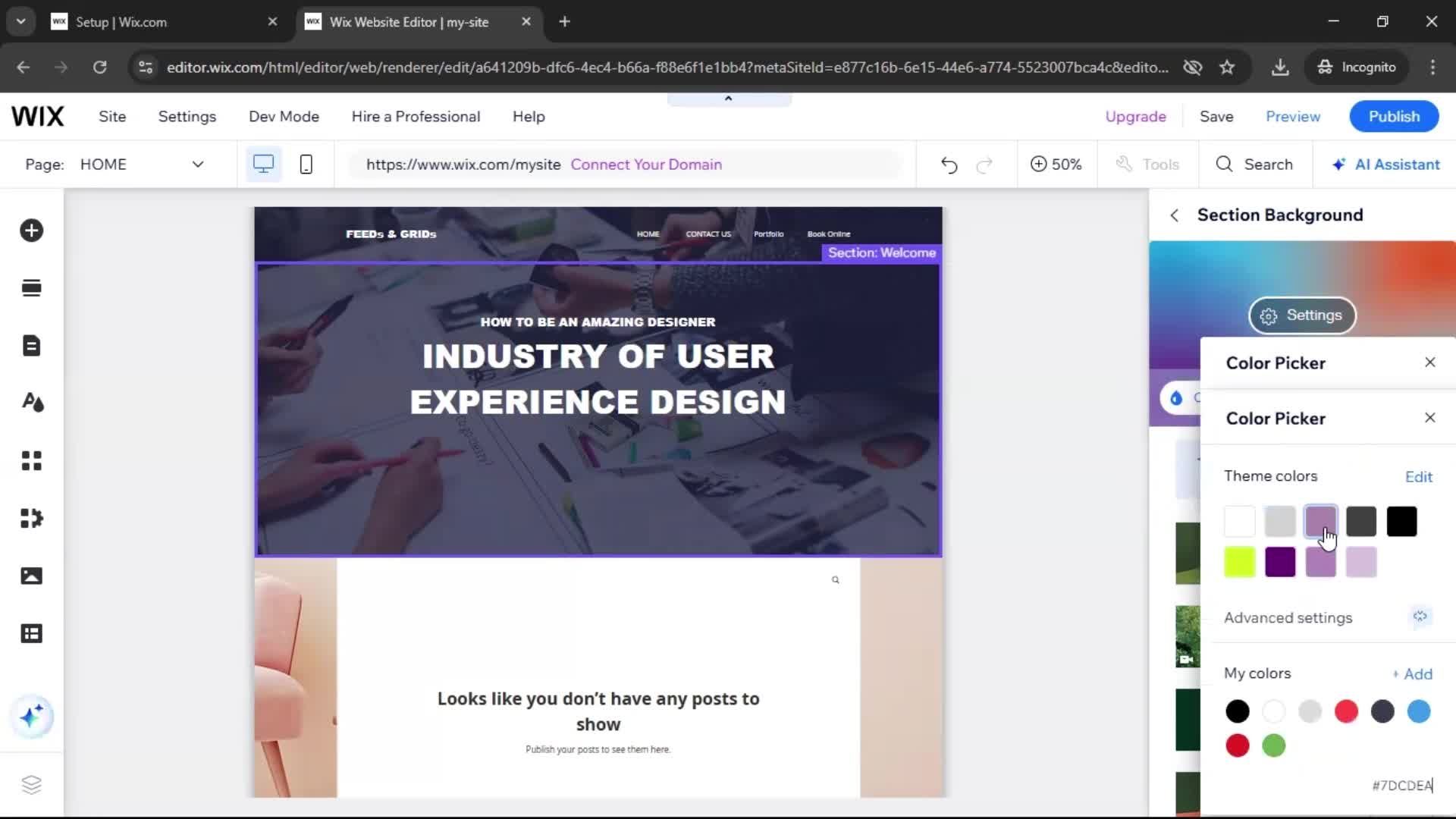1456x819 pixels.
Task: Click the Upgrade link
Action: click(1135, 117)
